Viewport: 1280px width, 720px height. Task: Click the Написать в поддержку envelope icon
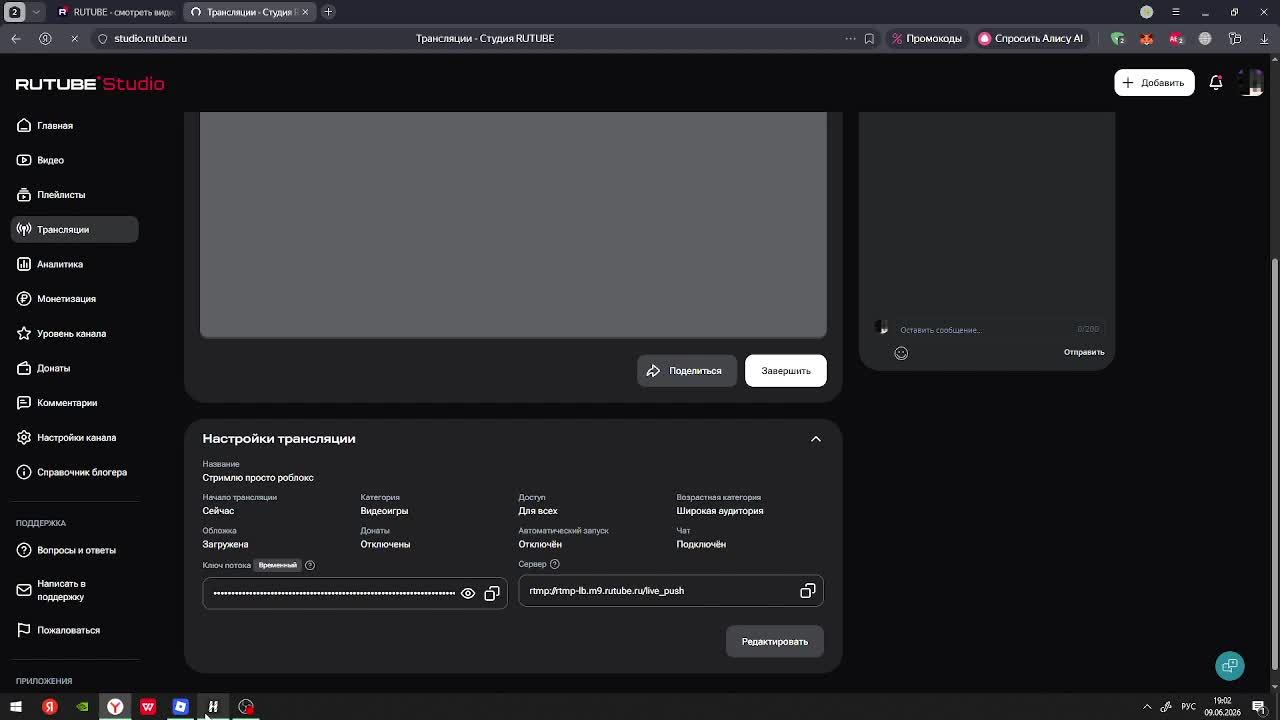point(24,590)
